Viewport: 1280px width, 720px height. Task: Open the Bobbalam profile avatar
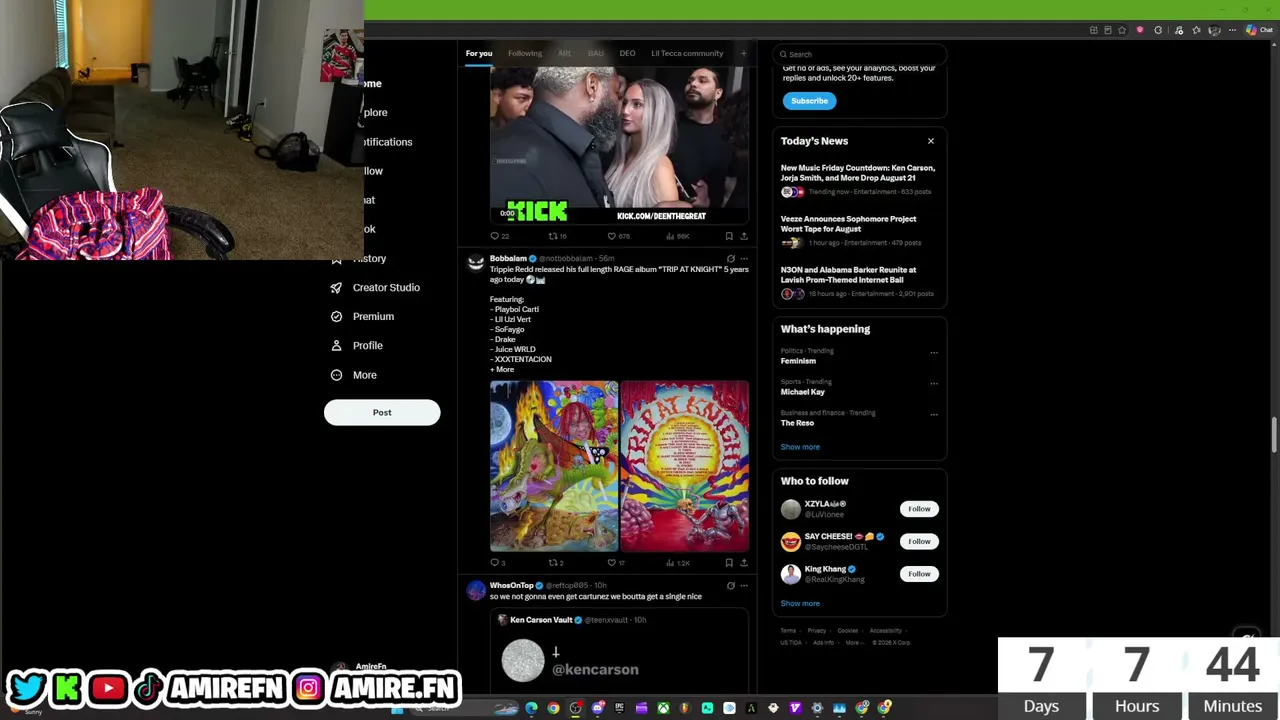(476, 263)
